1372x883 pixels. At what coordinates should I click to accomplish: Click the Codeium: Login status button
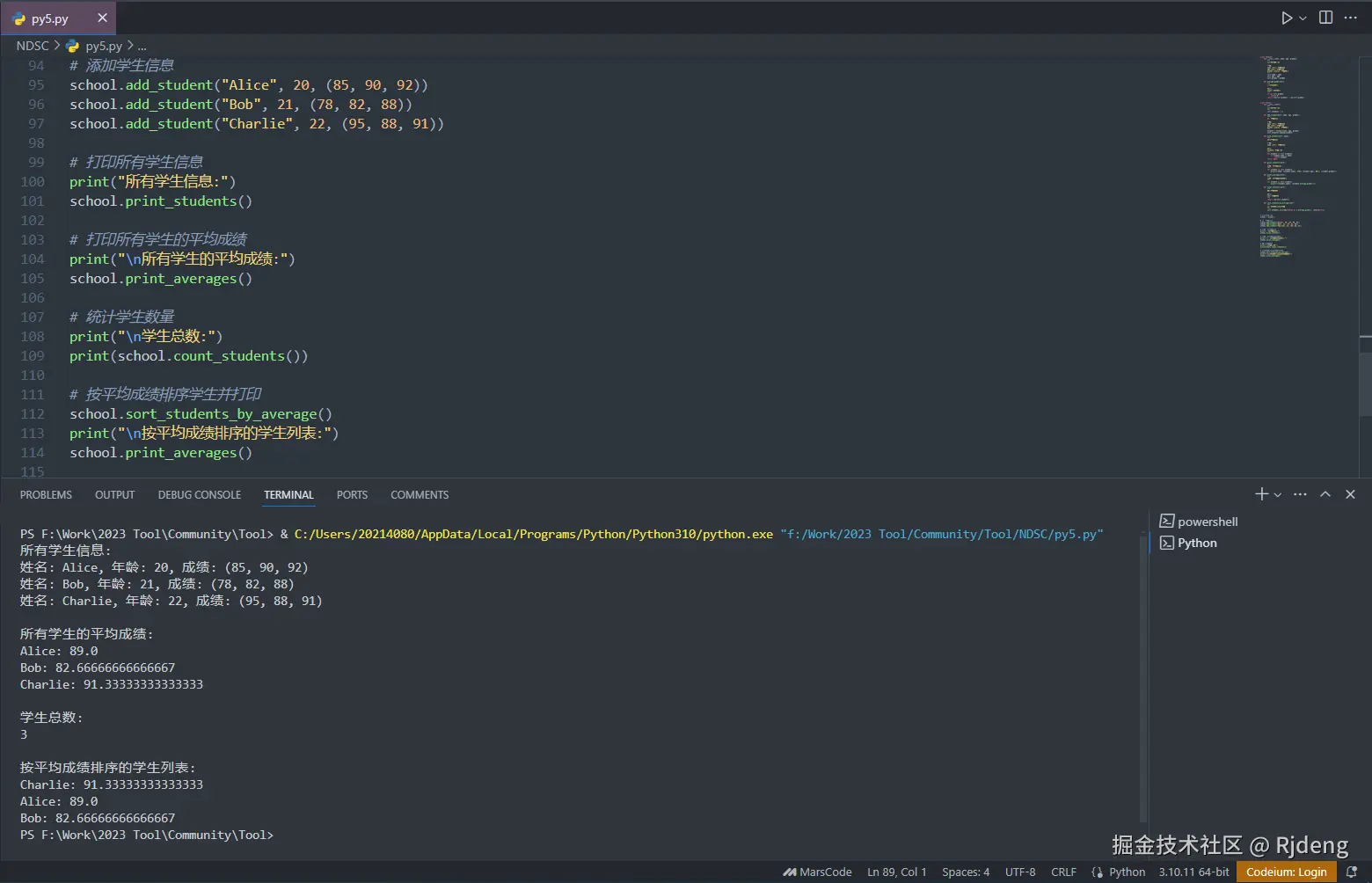[x=1286, y=872]
